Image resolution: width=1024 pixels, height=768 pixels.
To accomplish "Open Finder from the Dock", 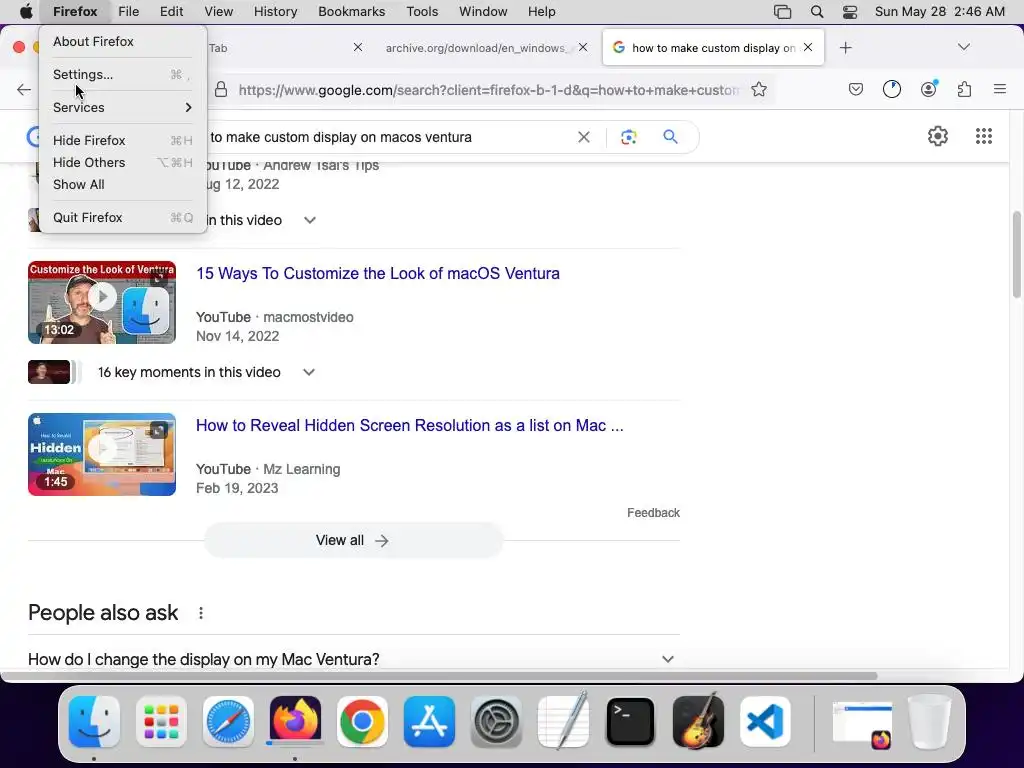I will 94,722.
